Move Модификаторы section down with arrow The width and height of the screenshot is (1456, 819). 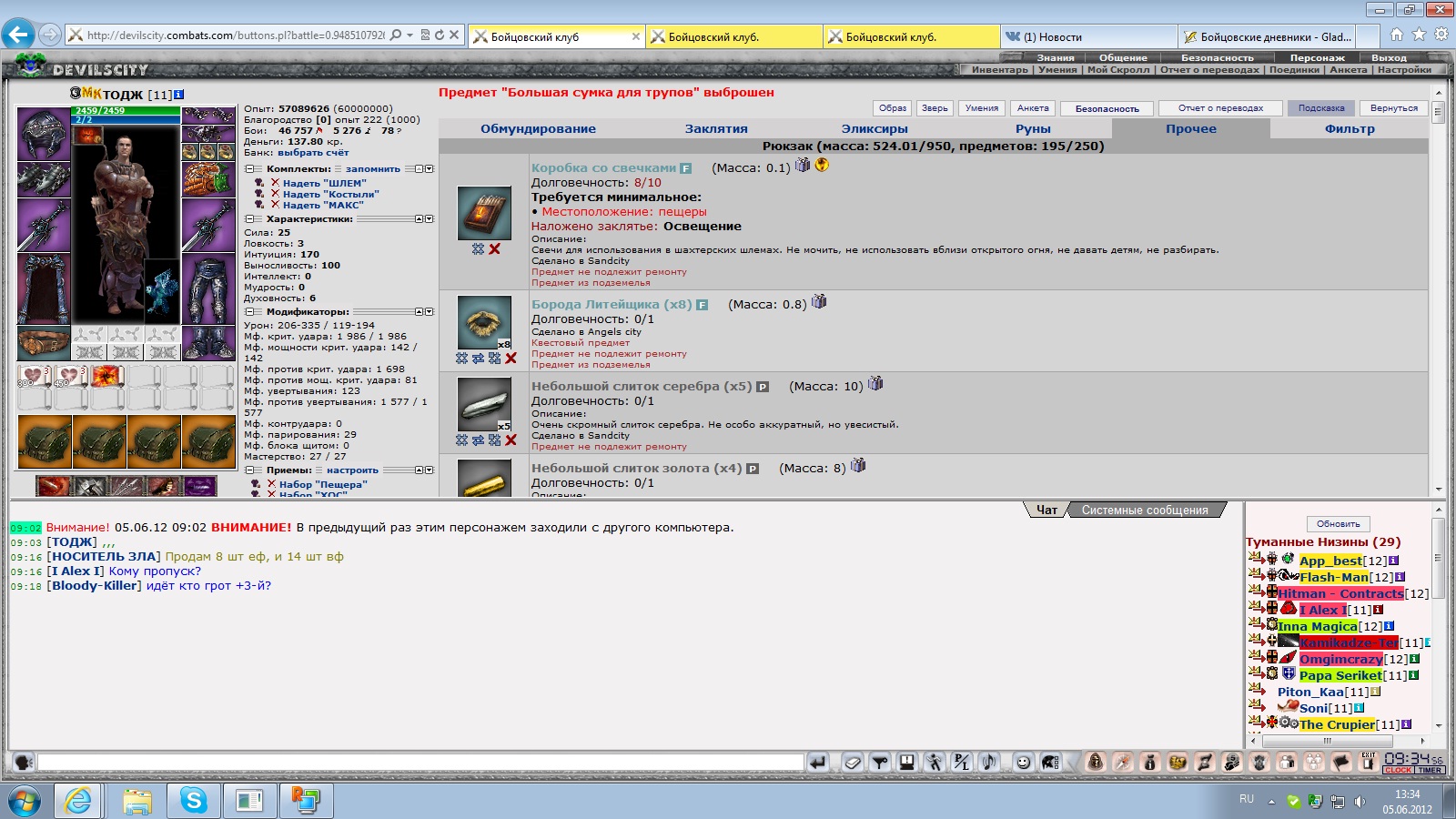(430, 312)
